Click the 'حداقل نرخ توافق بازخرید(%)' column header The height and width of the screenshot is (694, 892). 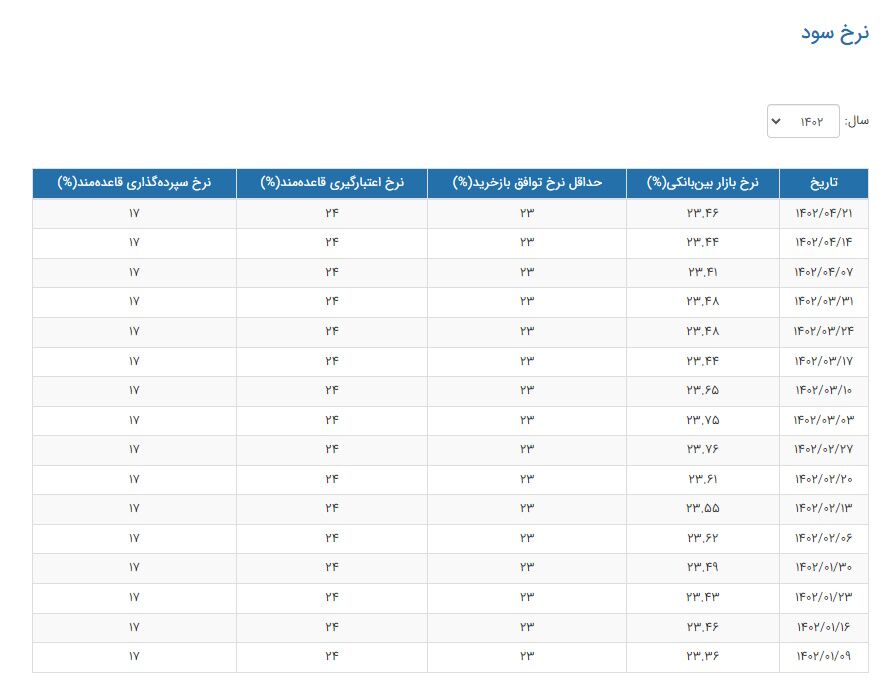point(527,183)
